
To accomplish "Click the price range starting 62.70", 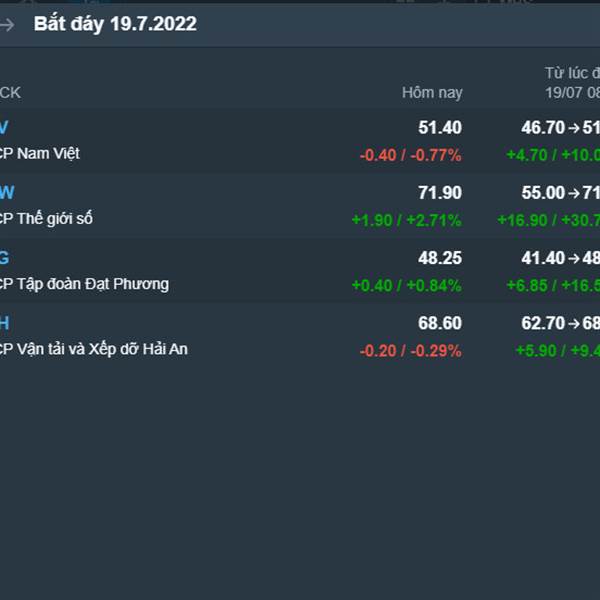I will (x=561, y=323).
